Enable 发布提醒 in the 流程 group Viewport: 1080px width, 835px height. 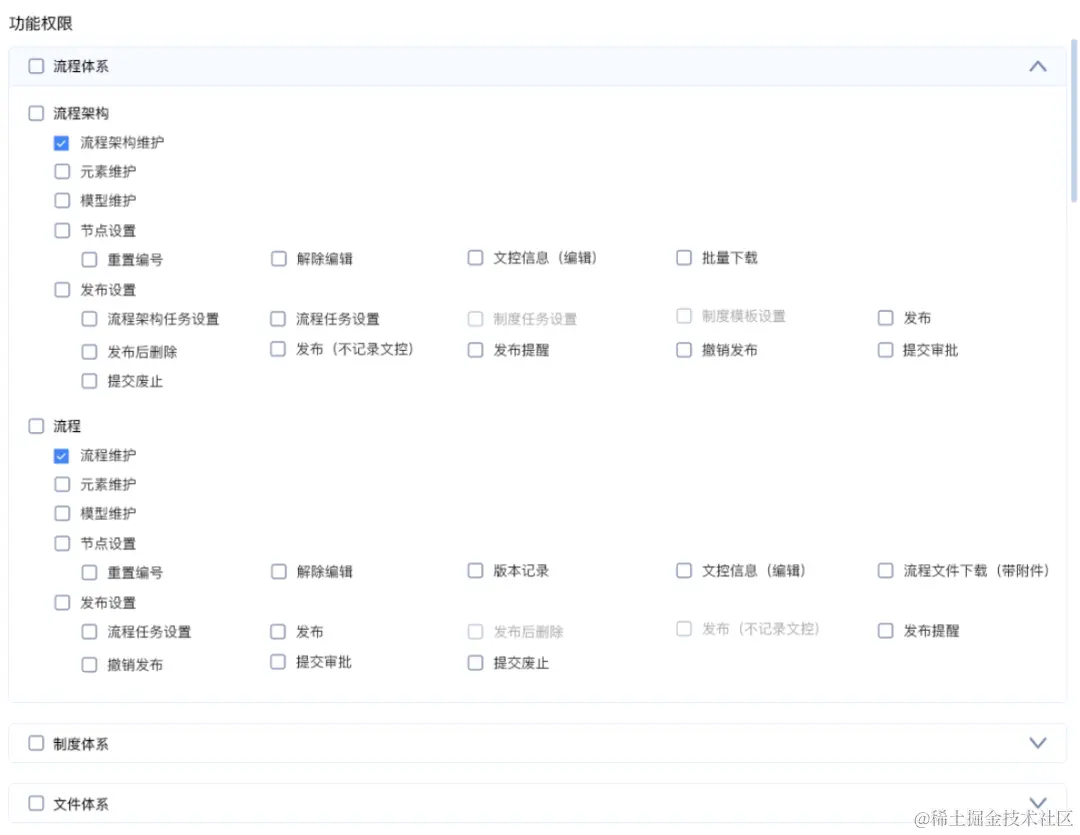pos(885,630)
